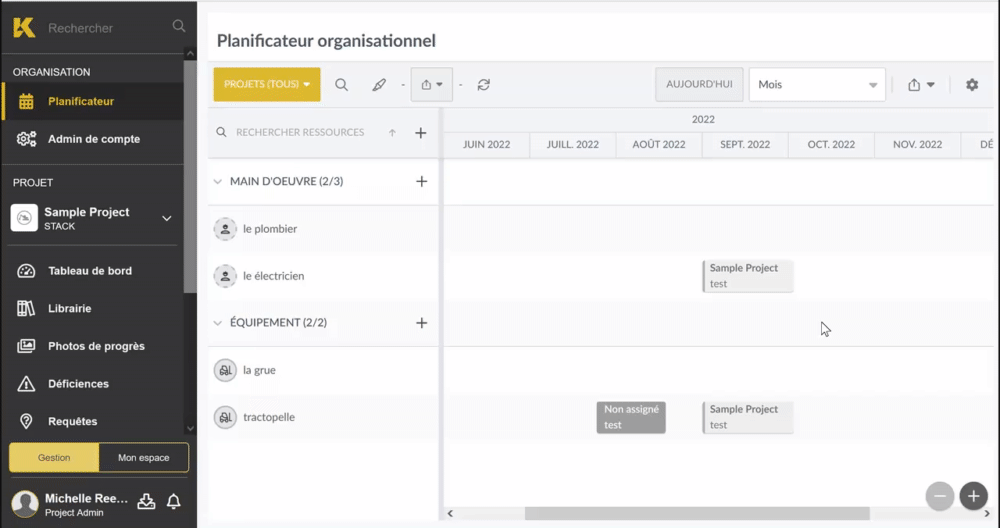Screen dimensions: 1000x528
Task: Switch to Mon espace mode
Action: pos(143,458)
